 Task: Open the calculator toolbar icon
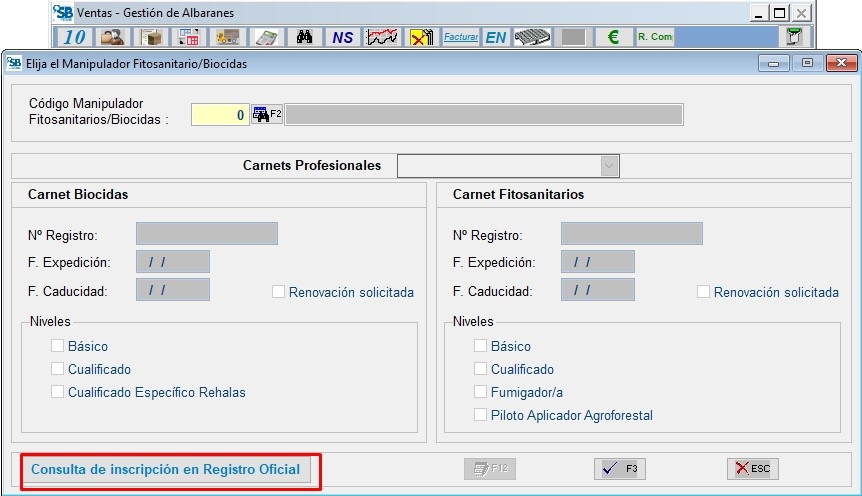266,37
